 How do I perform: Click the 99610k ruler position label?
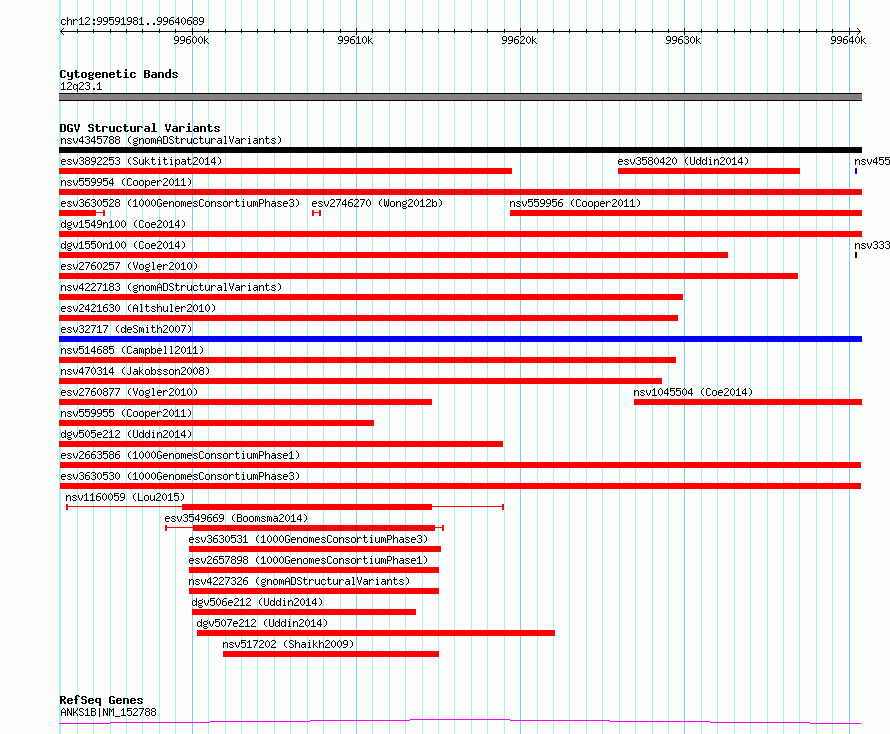coord(355,40)
